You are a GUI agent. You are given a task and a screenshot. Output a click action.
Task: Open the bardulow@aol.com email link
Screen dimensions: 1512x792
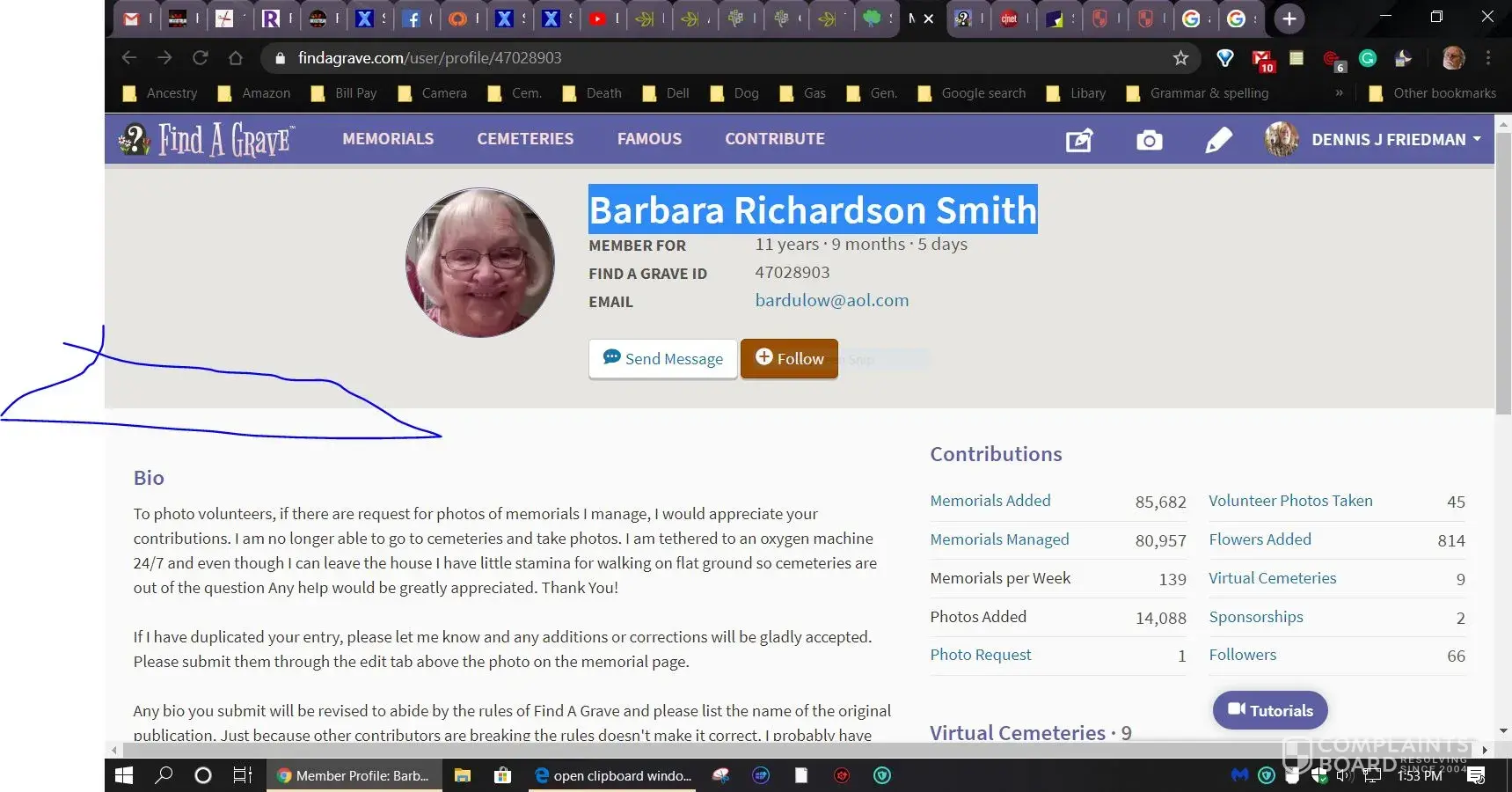pyautogui.click(x=831, y=300)
